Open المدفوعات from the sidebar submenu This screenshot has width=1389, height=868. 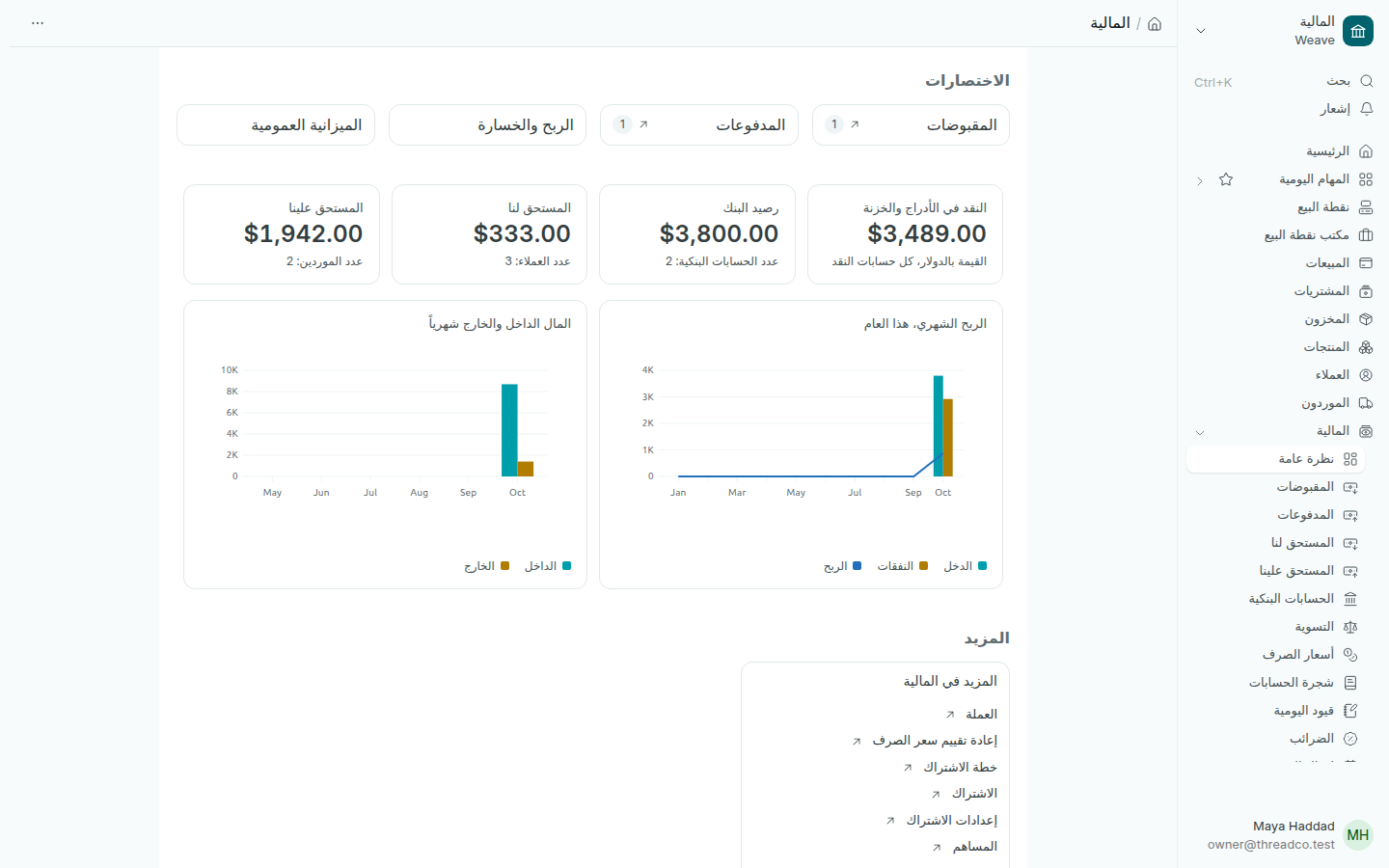[x=1276, y=515]
